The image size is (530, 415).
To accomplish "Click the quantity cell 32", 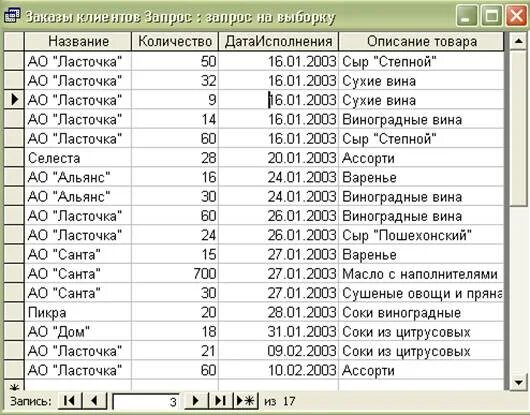I will tap(175, 80).
